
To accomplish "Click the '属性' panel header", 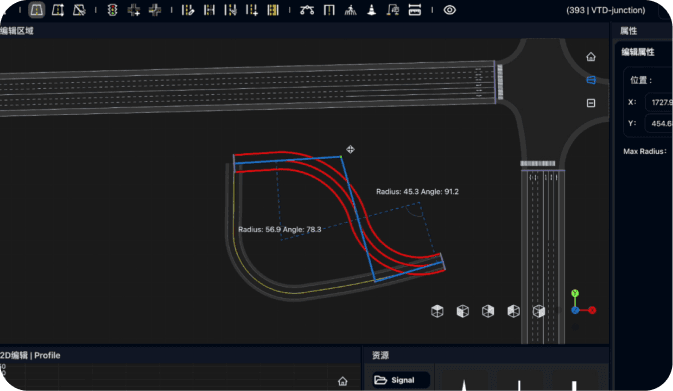I will pos(628,31).
